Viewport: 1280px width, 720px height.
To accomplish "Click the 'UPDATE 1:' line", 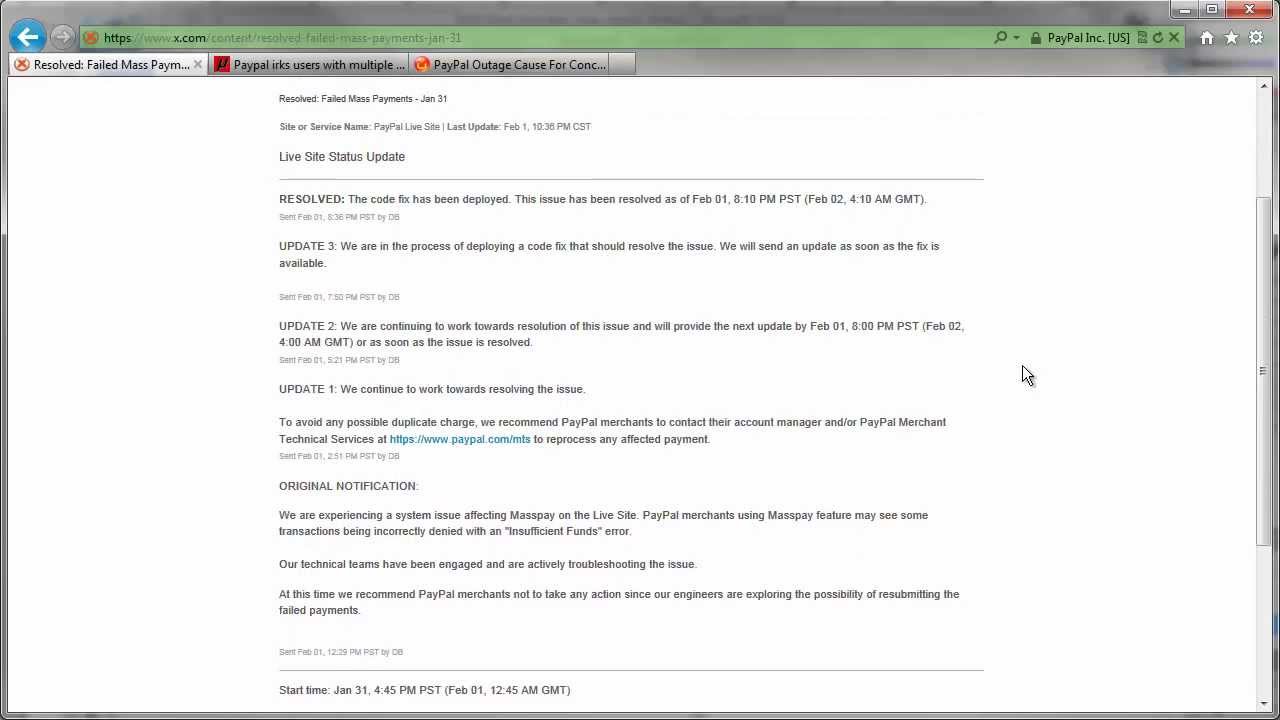I will tap(432, 389).
